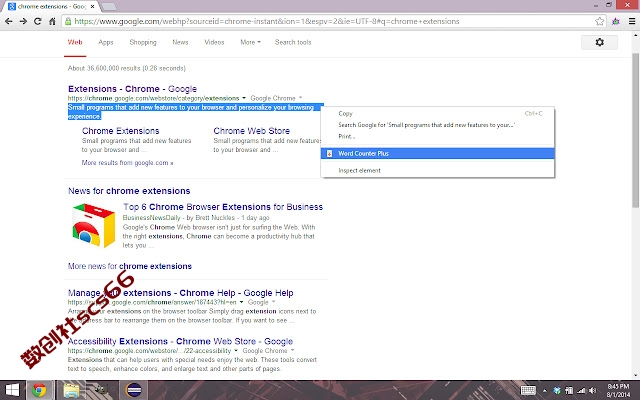Click the taskbar clock showing 8:45 PM

point(618,390)
